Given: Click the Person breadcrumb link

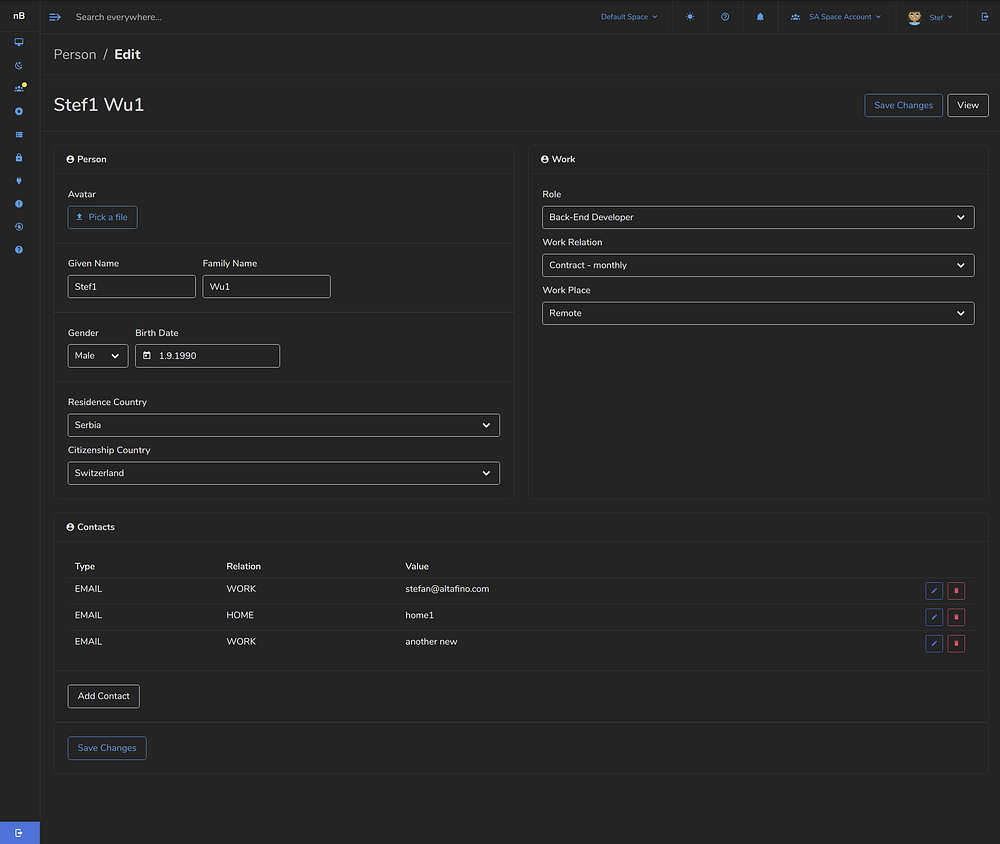Looking at the screenshot, I should (x=75, y=55).
